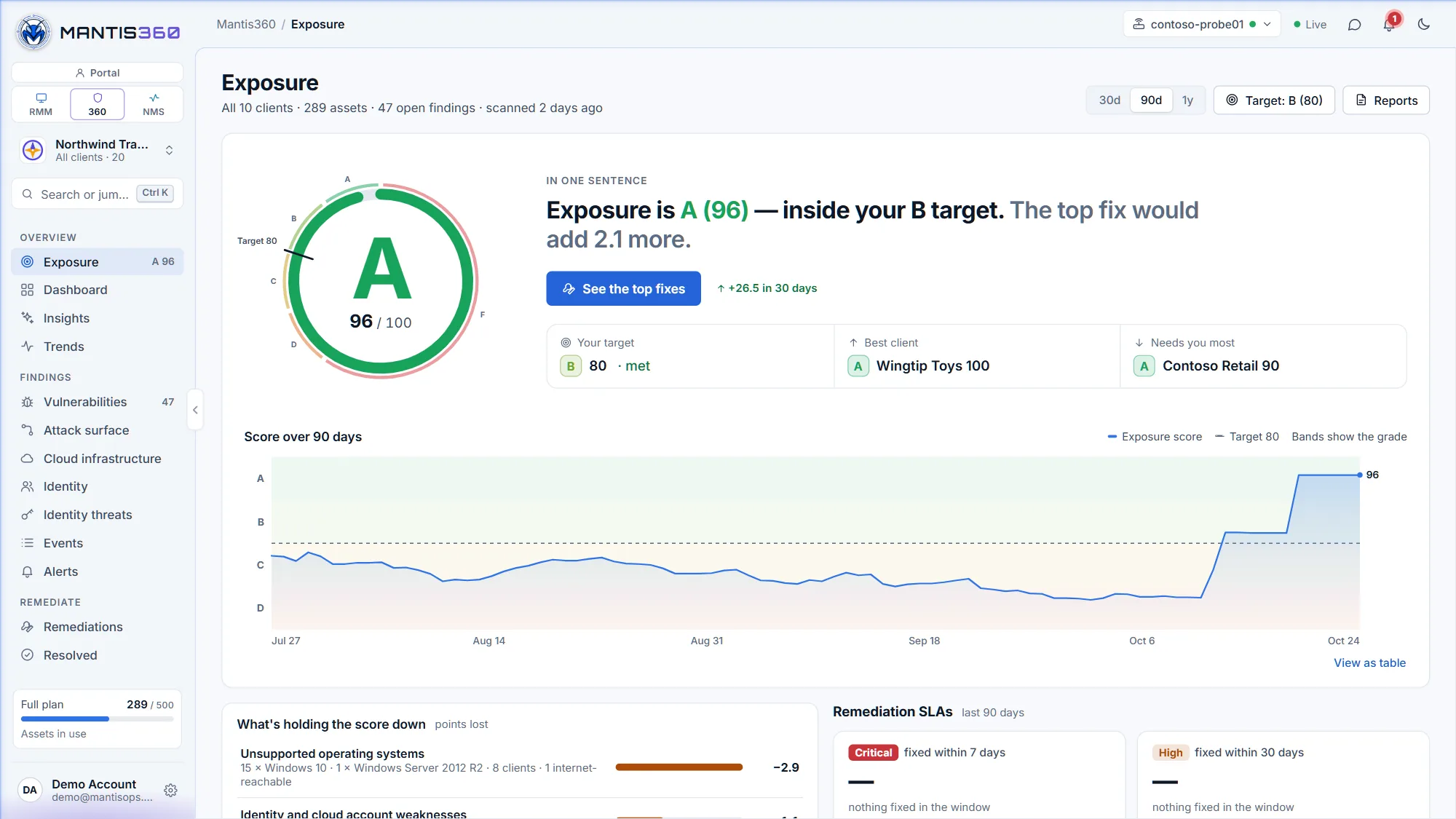
Task: Click the Mantis360 logo
Action: click(98, 32)
